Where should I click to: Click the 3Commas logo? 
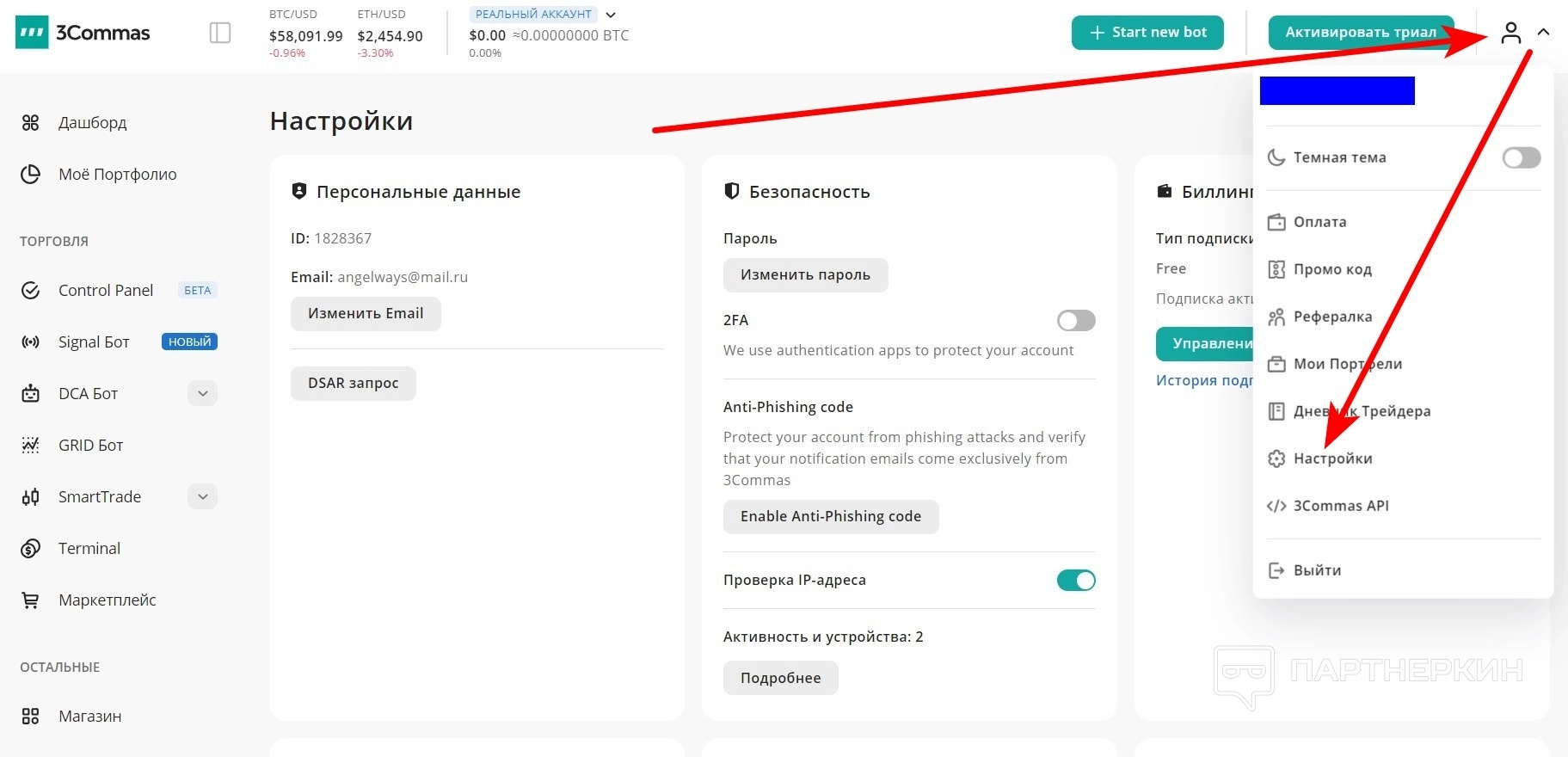(x=83, y=33)
